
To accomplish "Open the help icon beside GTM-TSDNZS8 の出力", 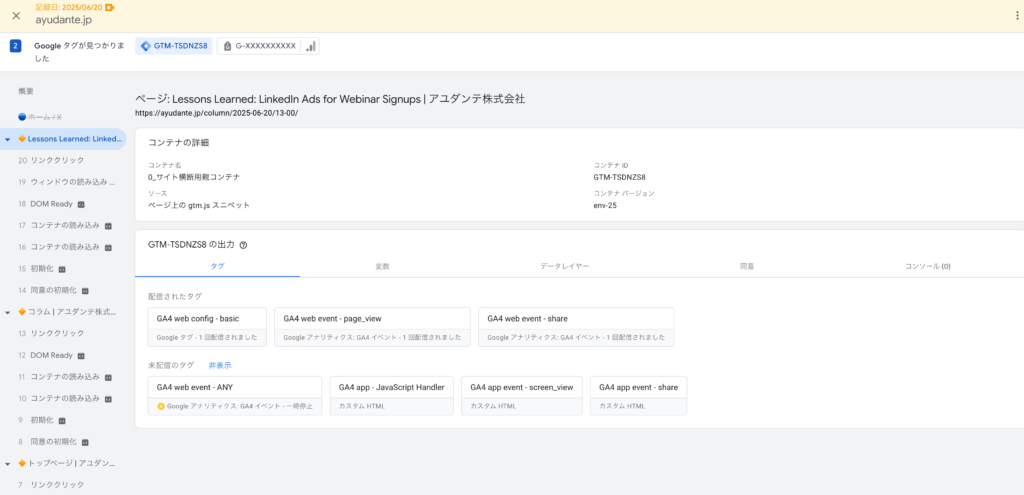I will (x=243, y=245).
